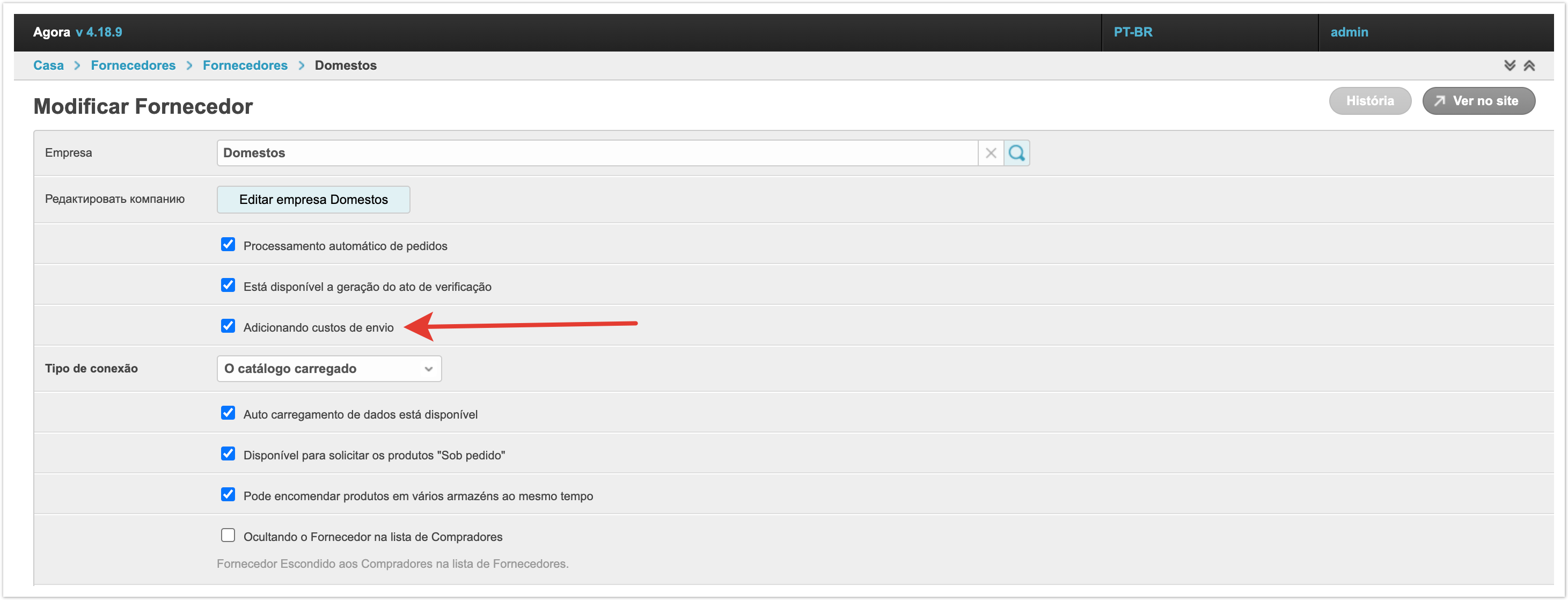Click the História button
This screenshot has width=1568, height=600.
tap(1369, 101)
